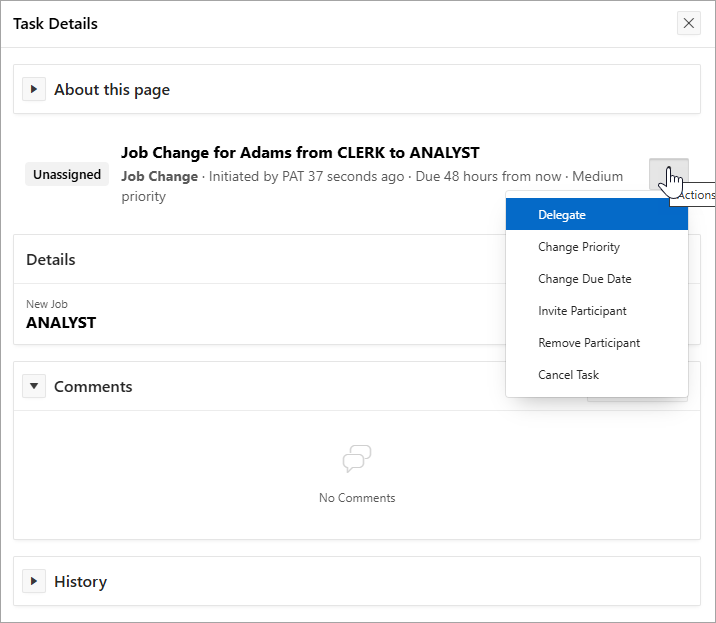Click the About this page heading text
This screenshot has width=716, height=623.
[x=112, y=90]
